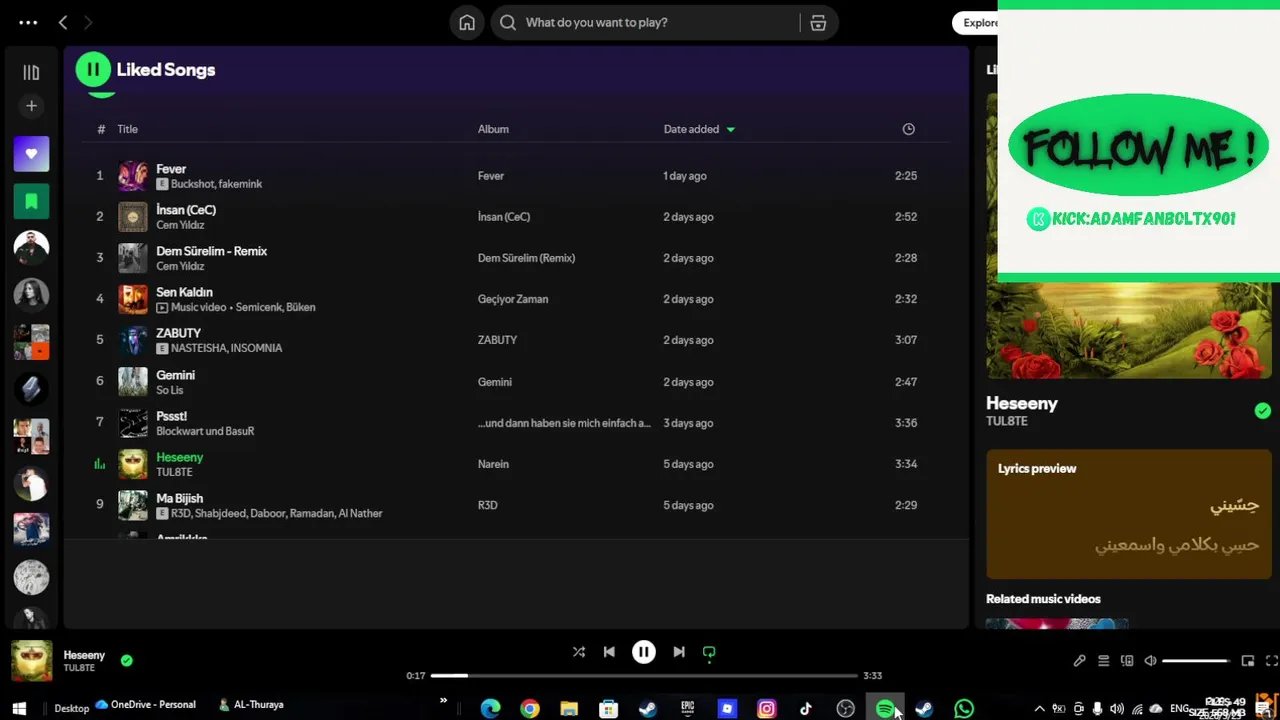Go forward with the right arrow
This screenshot has width=1280, height=720.
click(x=88, y=22)
